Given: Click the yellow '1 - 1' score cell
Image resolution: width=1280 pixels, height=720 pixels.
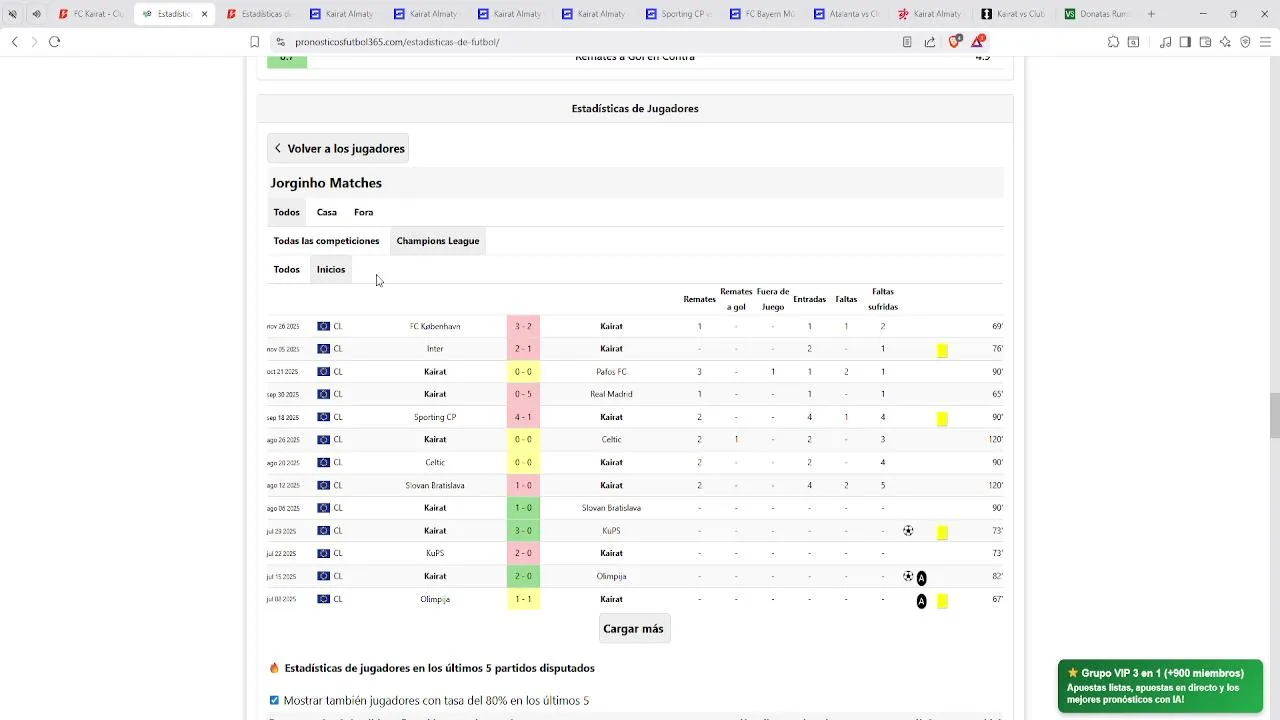Looking at the screenshot, I should click(523, 599).
